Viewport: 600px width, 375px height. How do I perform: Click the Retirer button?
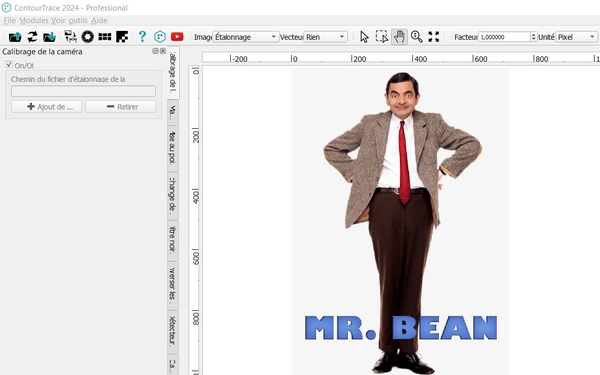[121, 107]
